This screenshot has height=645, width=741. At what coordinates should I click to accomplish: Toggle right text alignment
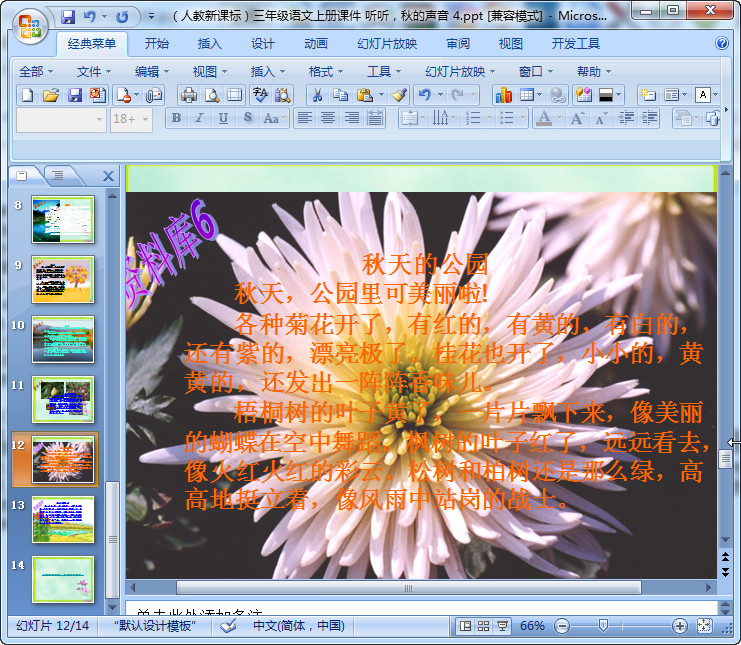click(x=351, y=118)
